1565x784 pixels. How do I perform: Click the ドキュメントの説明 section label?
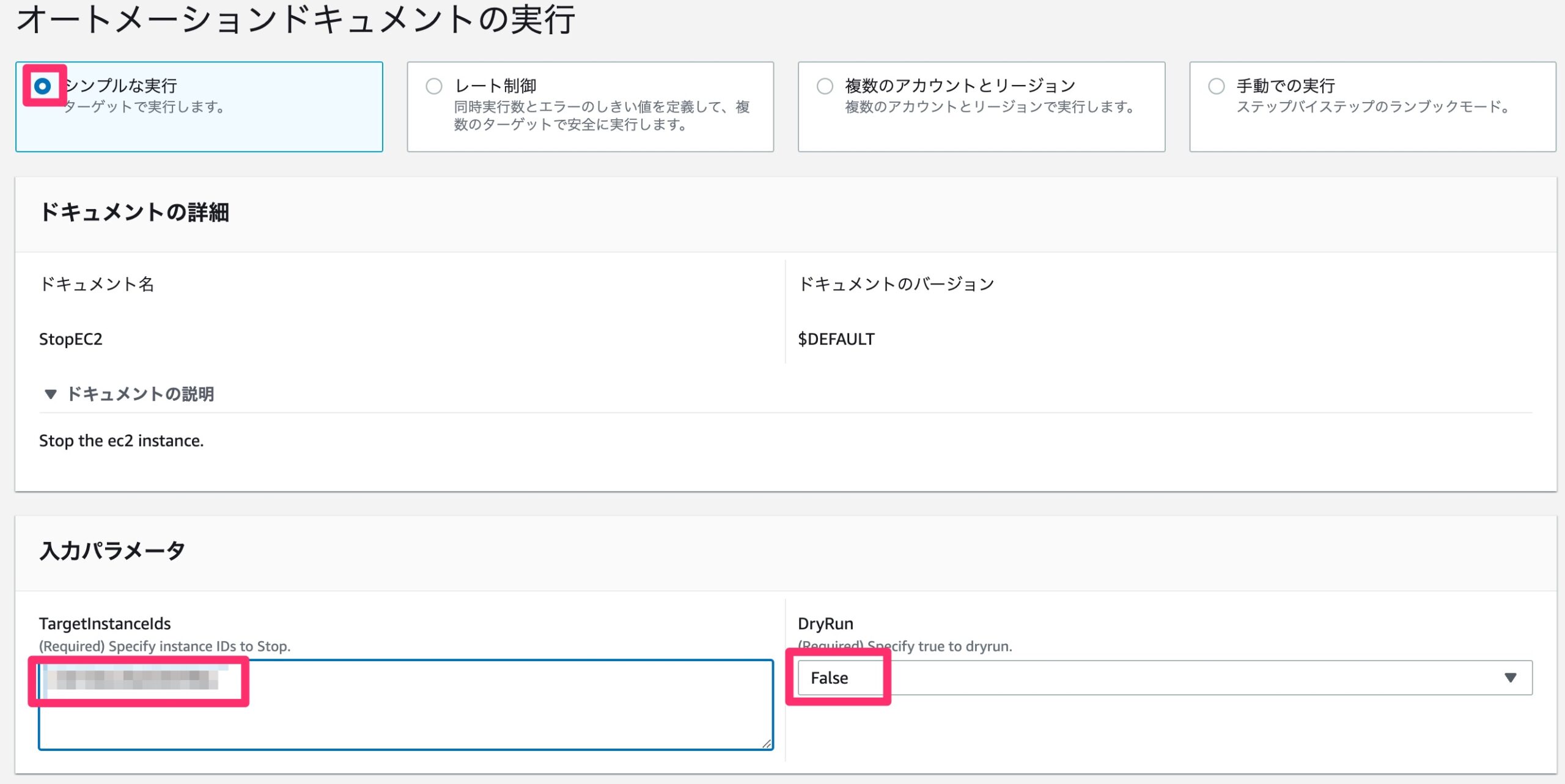click(x=141, y=394)
